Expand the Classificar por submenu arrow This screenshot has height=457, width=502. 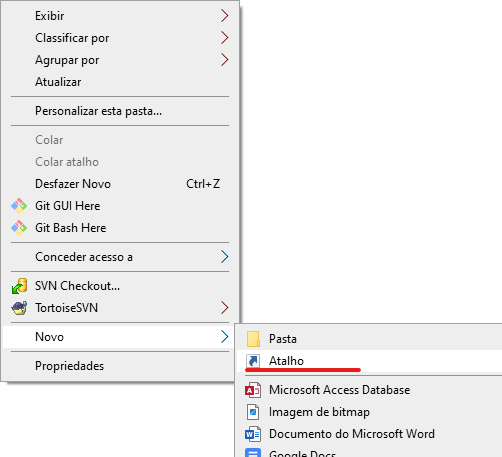tap(225, 38)
